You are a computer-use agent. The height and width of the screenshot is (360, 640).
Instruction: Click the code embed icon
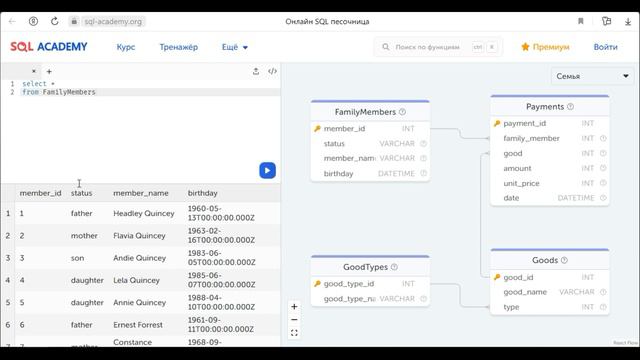pyautogui.click(x=272, y=71)
